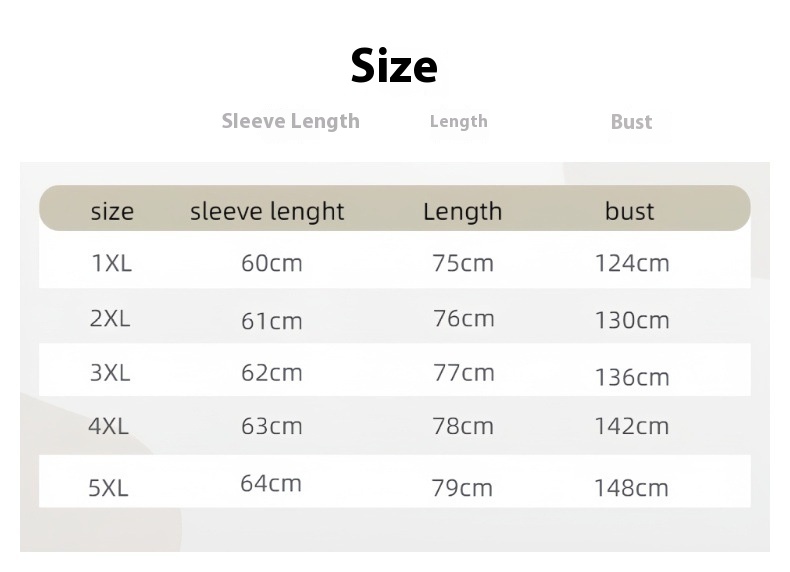
Task: Click the 124cm bust value
Action: coord(632,263)
